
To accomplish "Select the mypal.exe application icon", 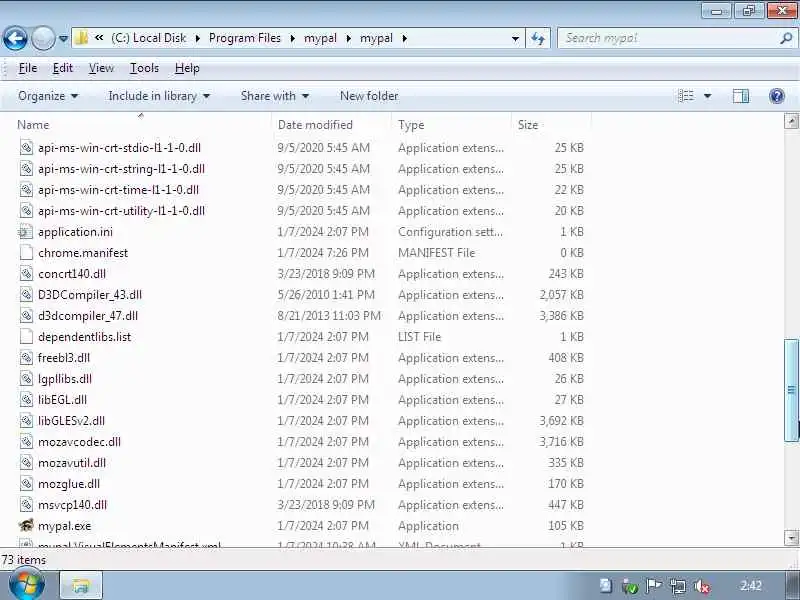I will click(x=26, y=525).
